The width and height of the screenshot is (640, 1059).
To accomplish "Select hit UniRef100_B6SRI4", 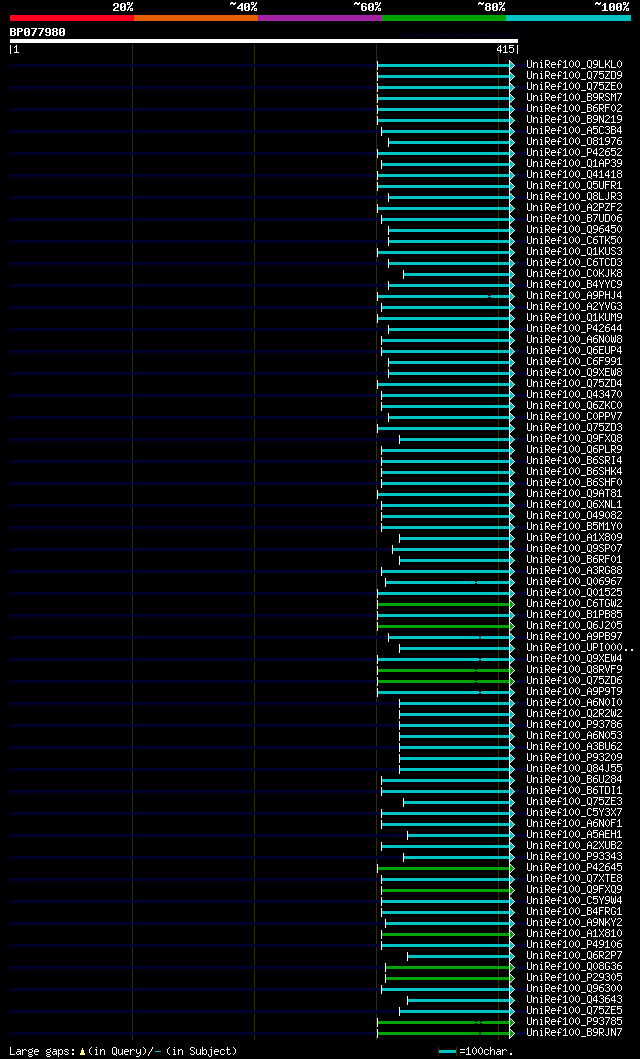I will [x=575, y=461].
